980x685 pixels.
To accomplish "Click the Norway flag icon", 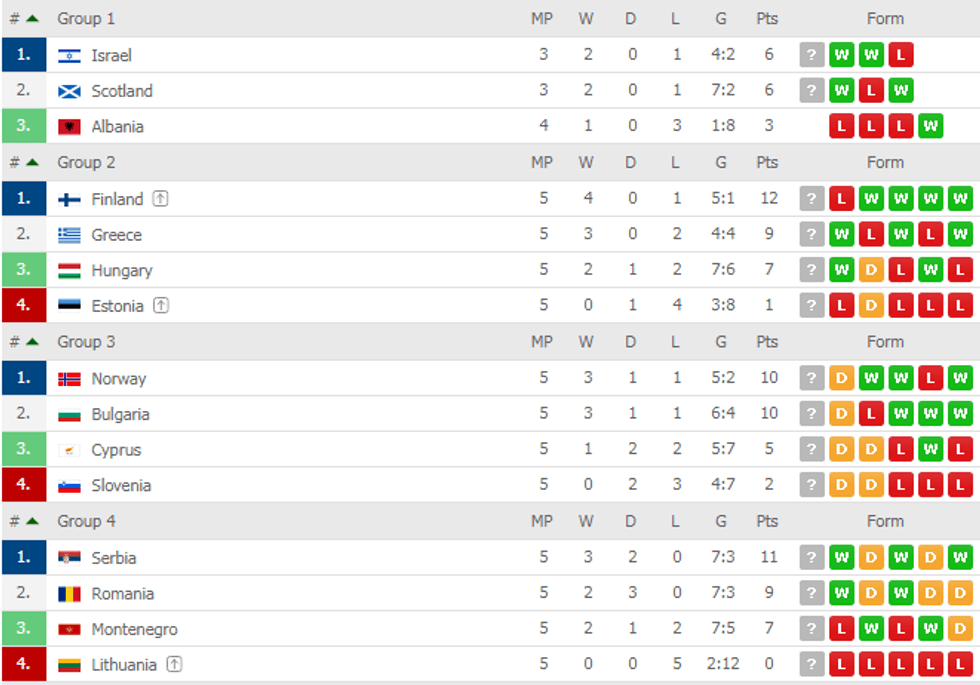I will [x=69, y=379].
